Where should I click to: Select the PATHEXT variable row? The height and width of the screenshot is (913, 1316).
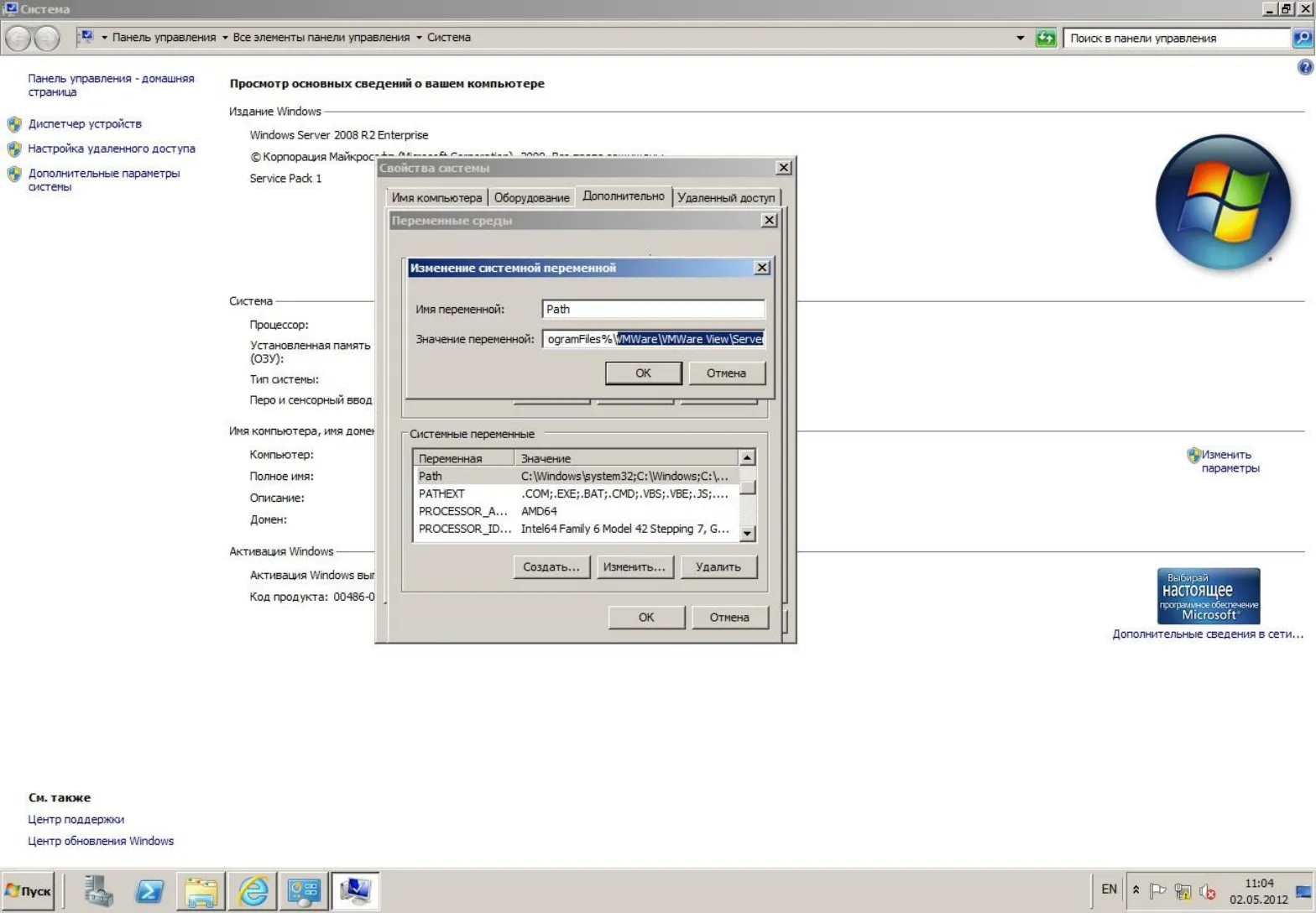point(577,494)
